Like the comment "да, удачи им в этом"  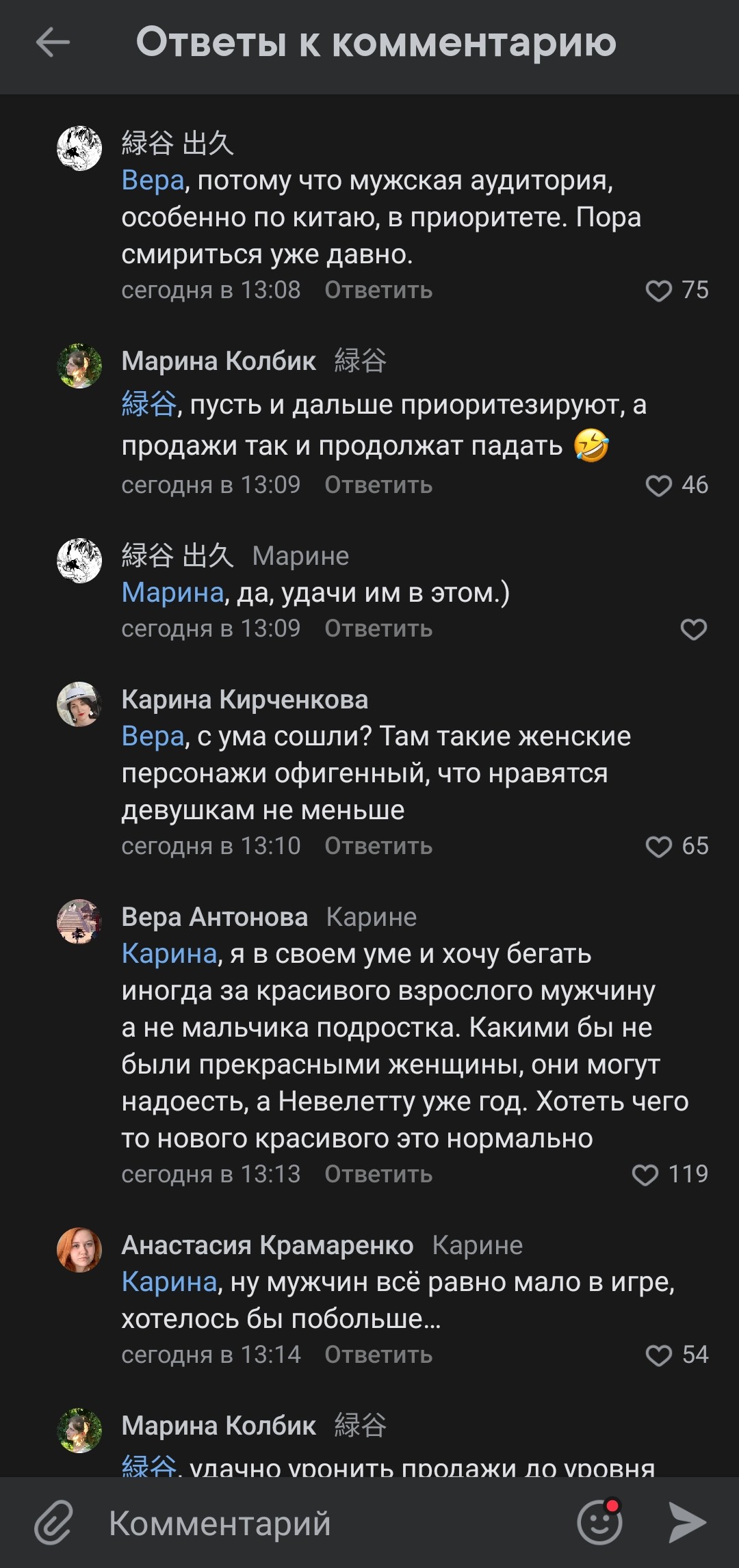tap(693, 629)
